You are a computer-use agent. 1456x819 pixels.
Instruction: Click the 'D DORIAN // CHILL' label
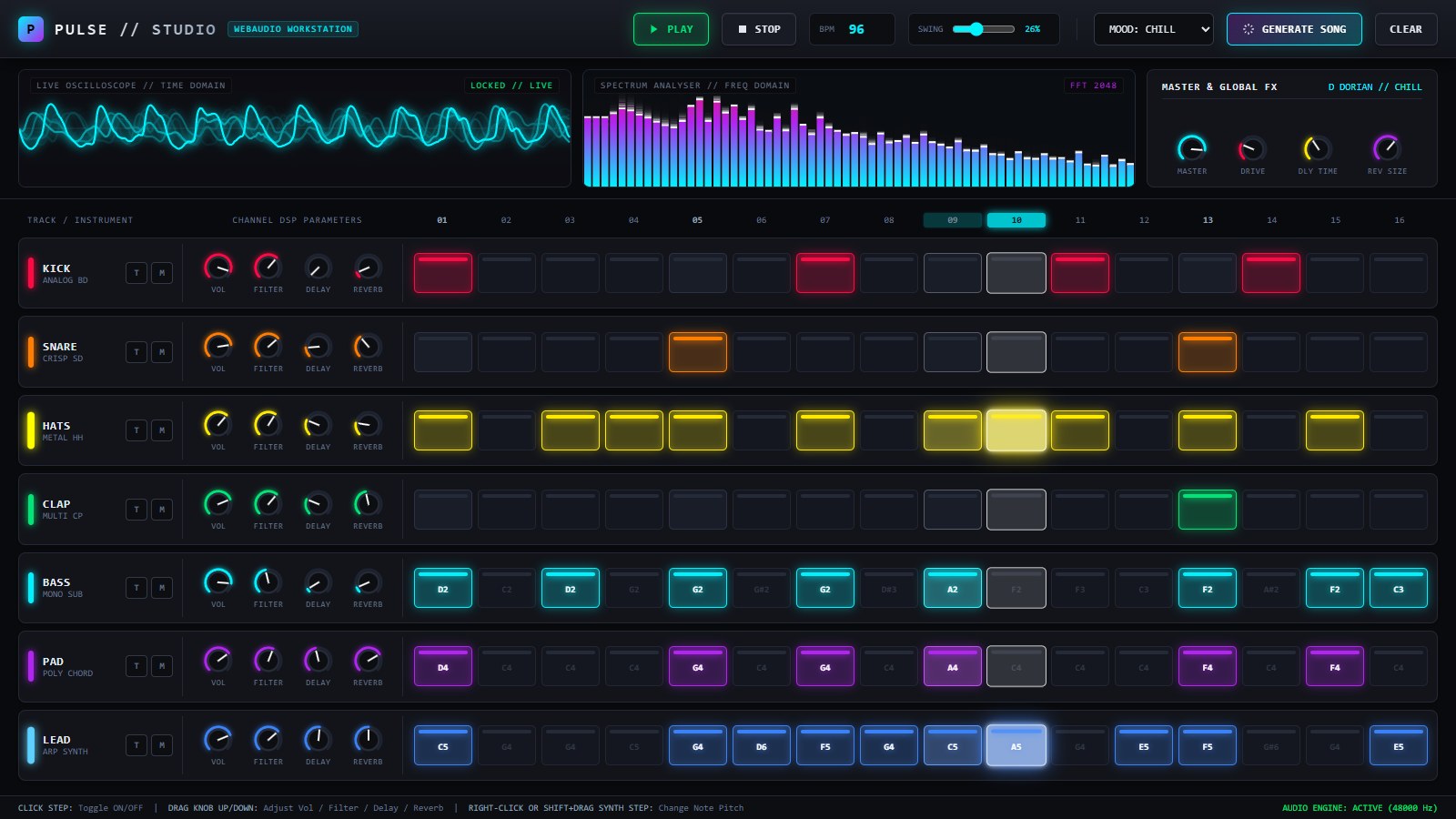tap(1375, 87)
